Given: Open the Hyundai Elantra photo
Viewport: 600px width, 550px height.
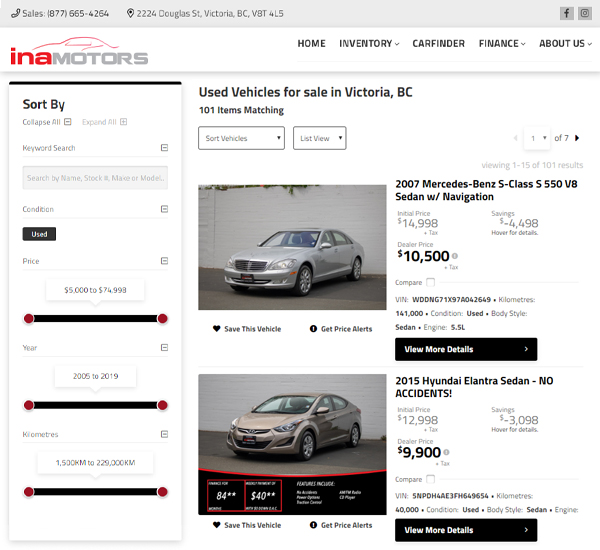Looking at the screenshot, I should point(292,444).
